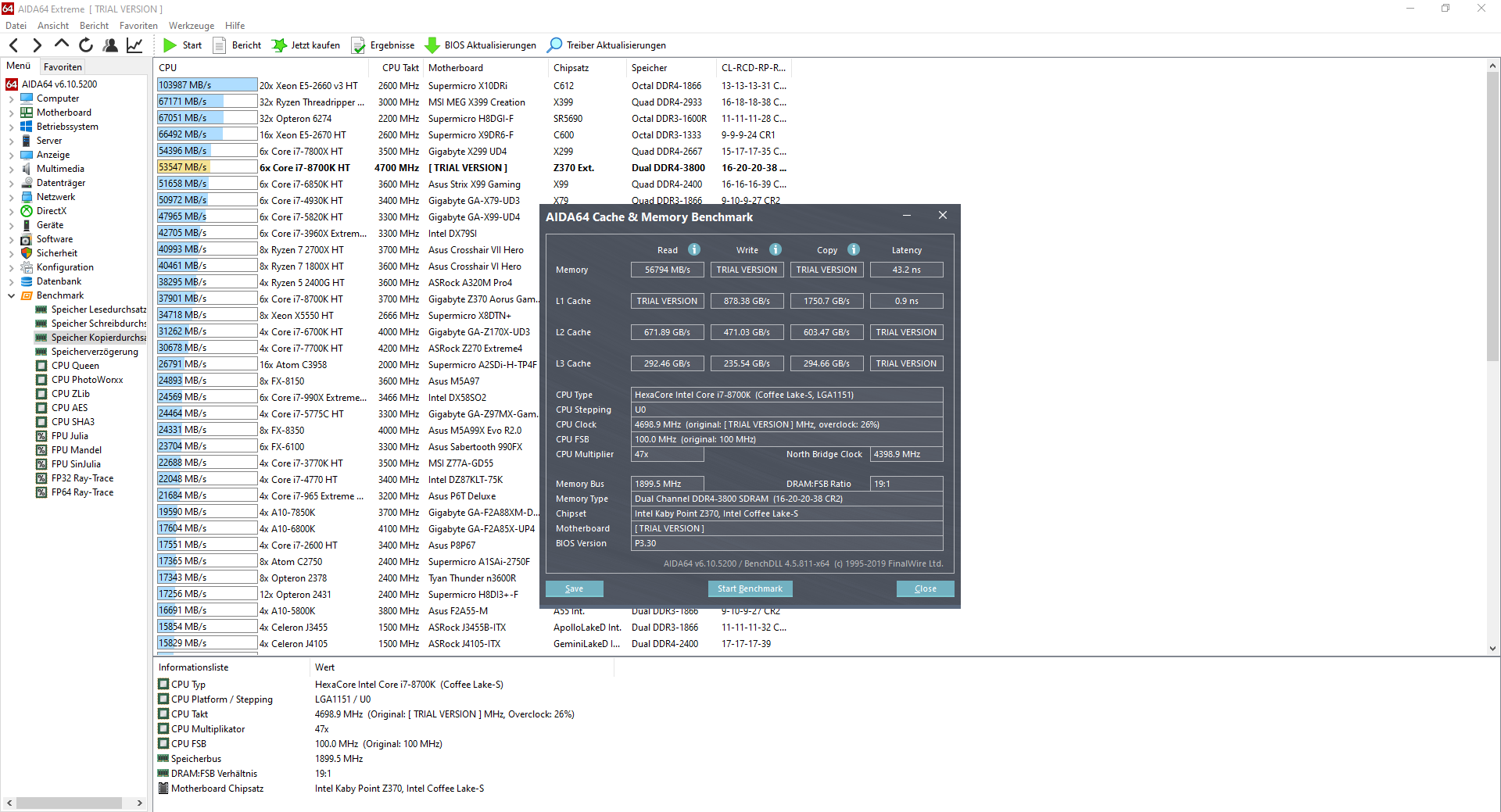The width and height of the screenshot is (1501, 812).
Task: Click Save in benchmark dialog
Action: 574,588
